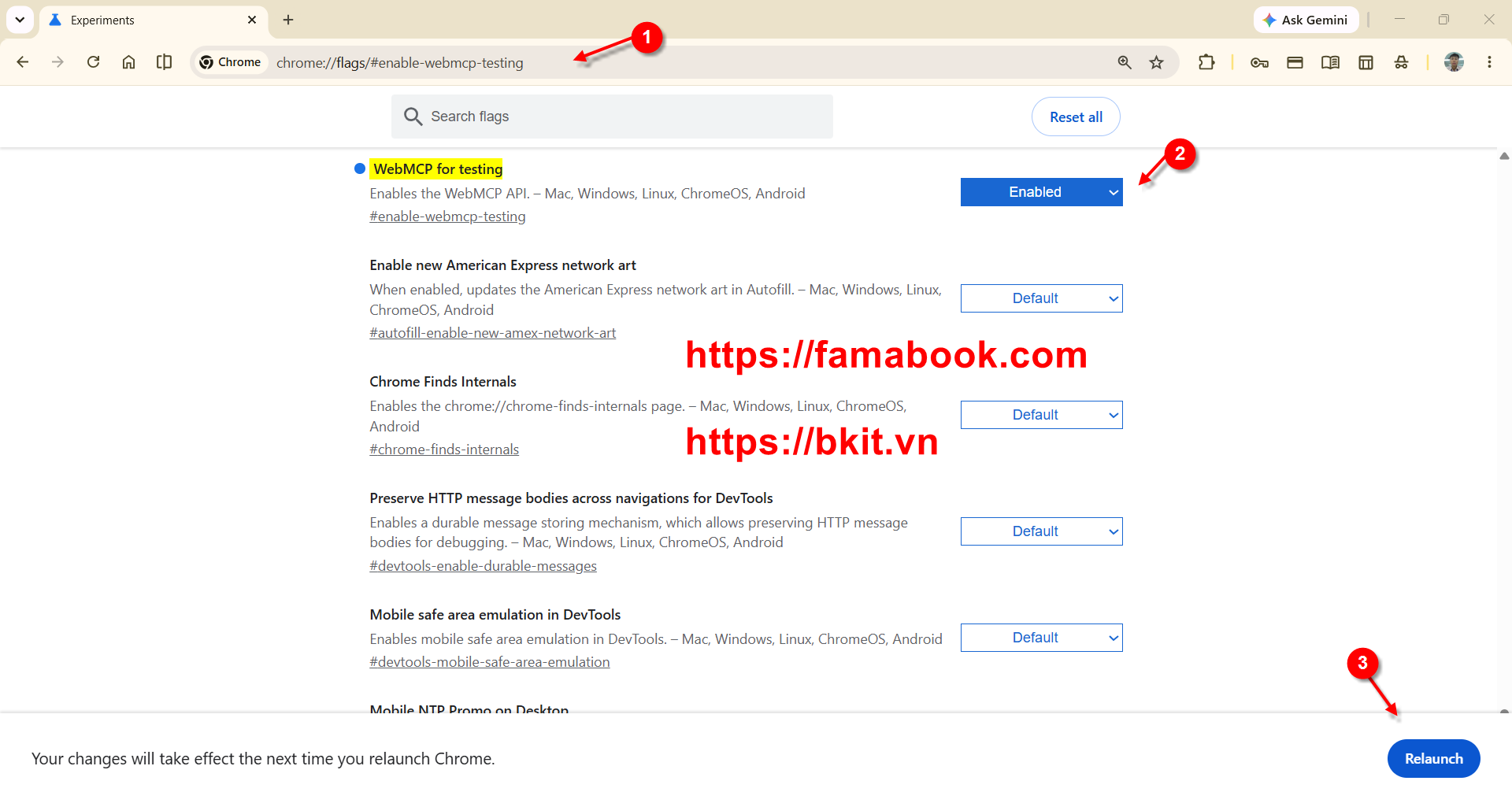
Task: Open dropdown for Chrome Finds Internals
Action: click(1041, 415)
